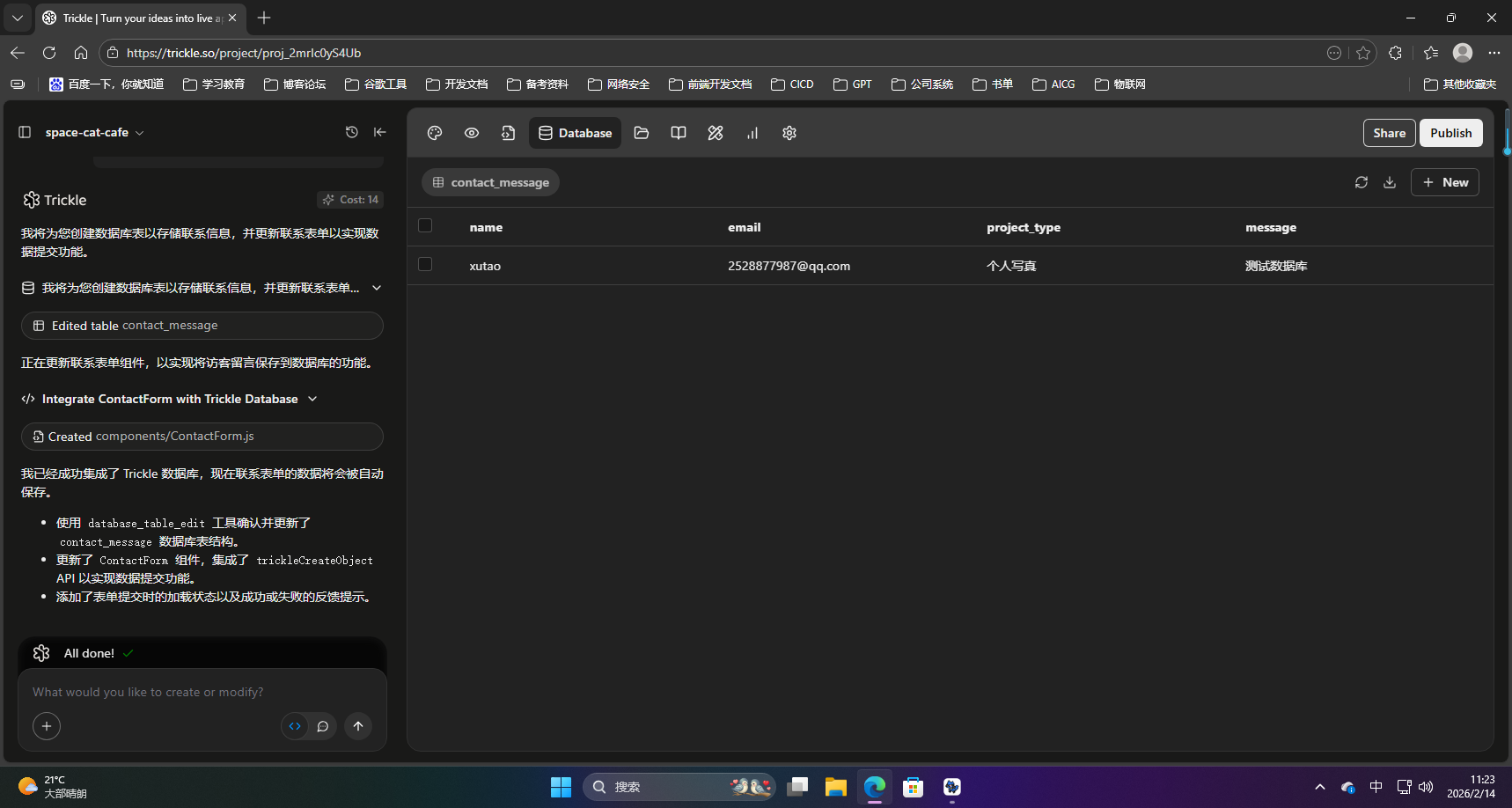
Task: Switch to code mode toggle
Action: (x=295, y=726)
